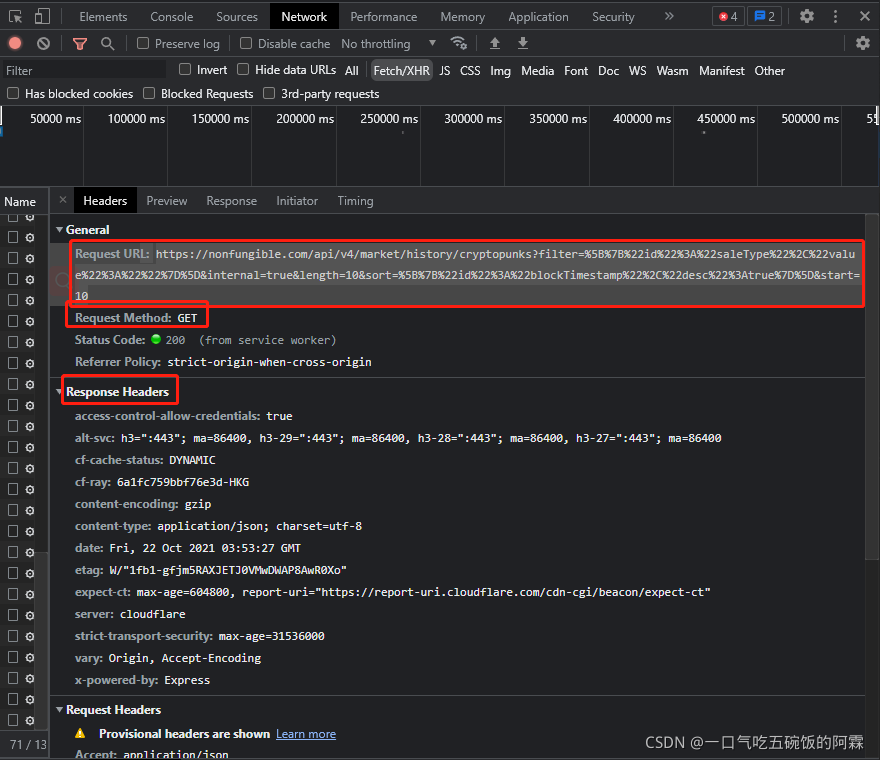880x760 pixels.
Task: Click the 250000 ms timeline marker
Action: click(x=389, y=118)
